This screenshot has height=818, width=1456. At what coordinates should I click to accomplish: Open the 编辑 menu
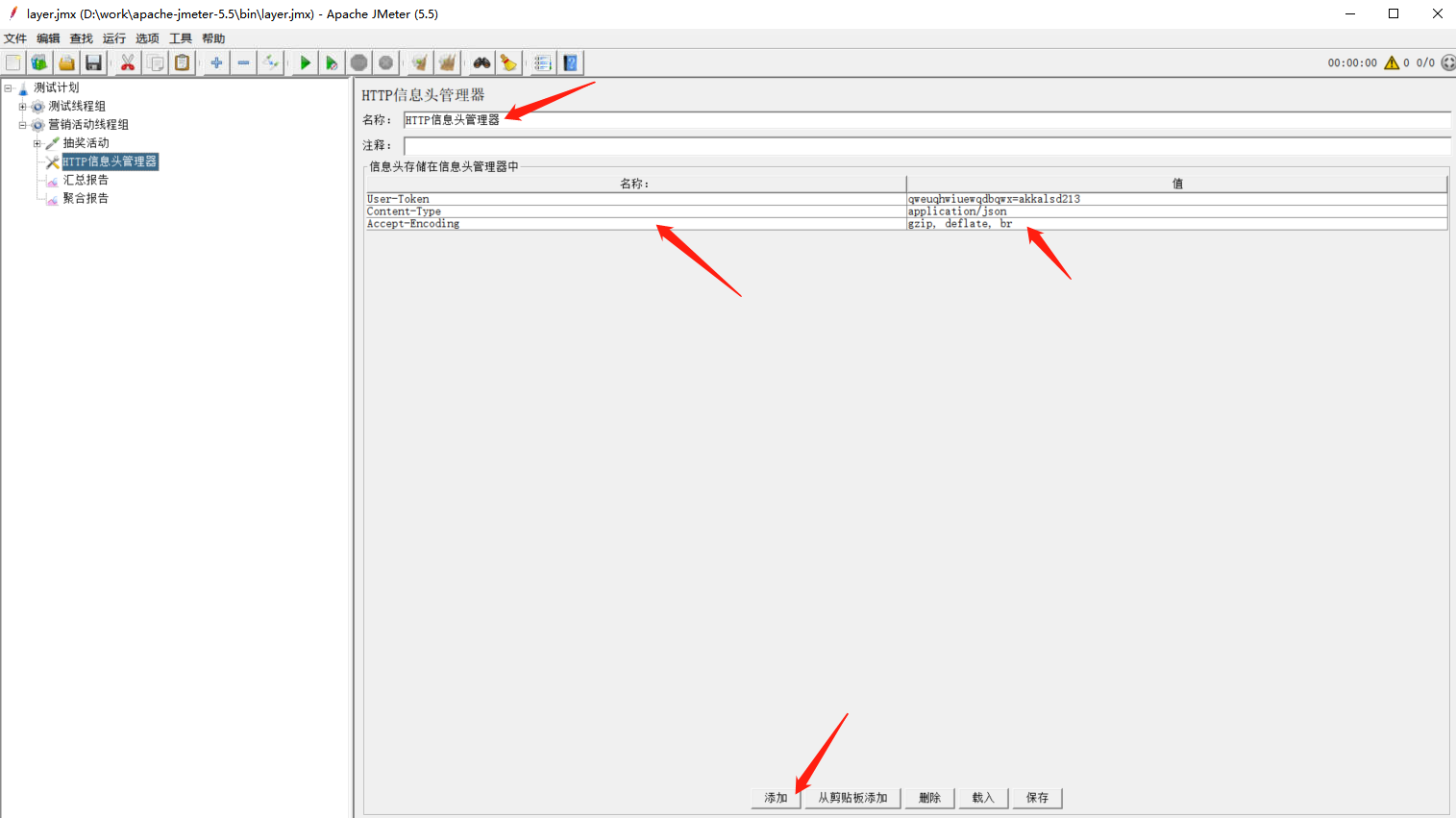(x=48, y=38)
